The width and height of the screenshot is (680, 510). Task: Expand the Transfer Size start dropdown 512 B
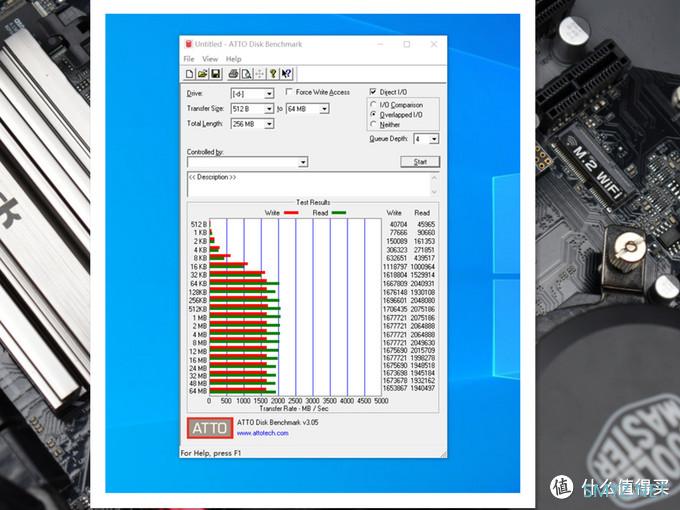click(x=269, y=109)
